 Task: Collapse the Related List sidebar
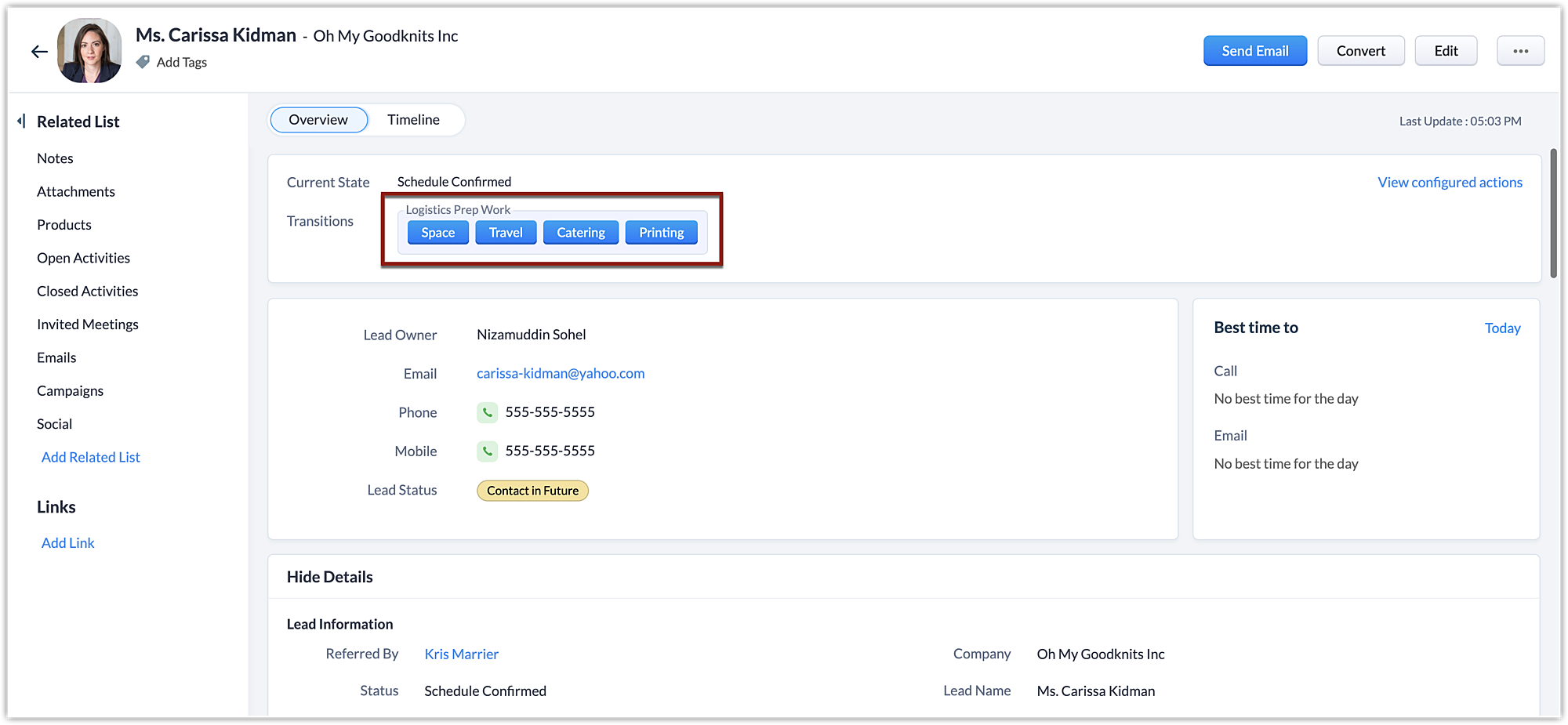(x=22, y=121)
